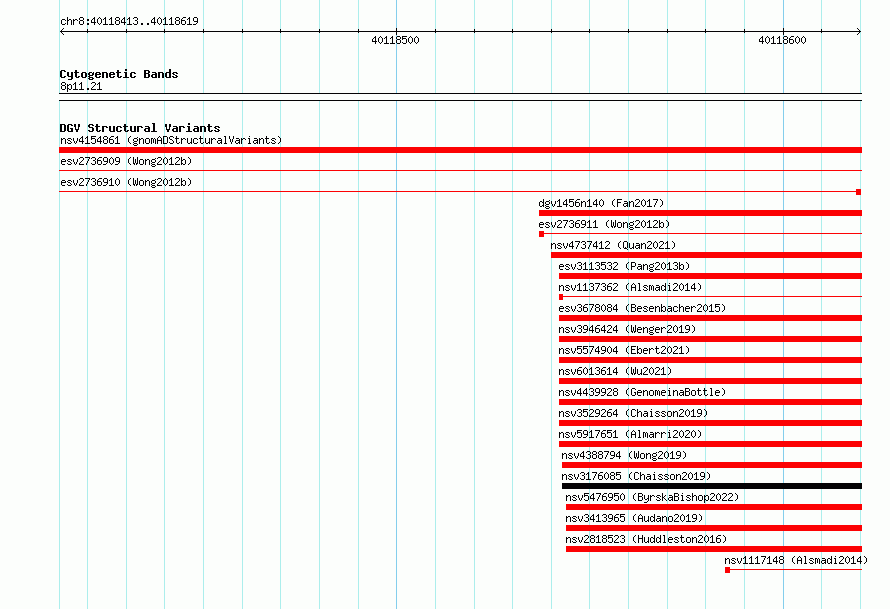The width and height of the screenshot is (890, 609).
Task: Click the DGV Structural Variants track title
Action: point(140,128)
